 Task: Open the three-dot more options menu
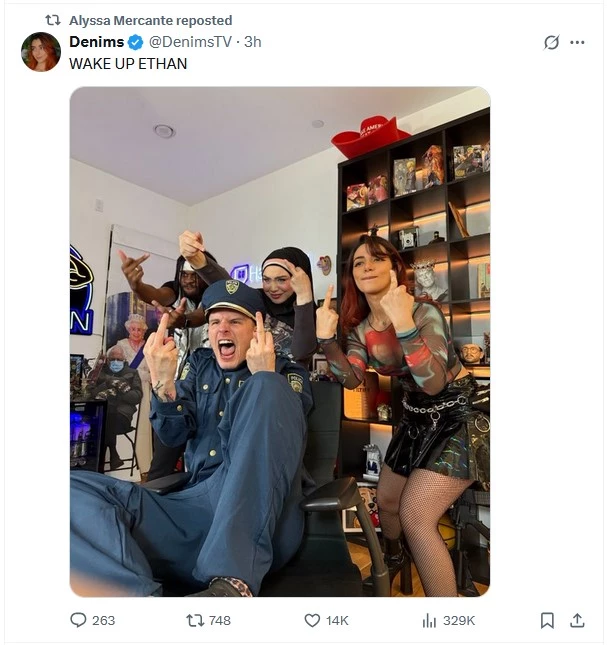coord(577,42)
